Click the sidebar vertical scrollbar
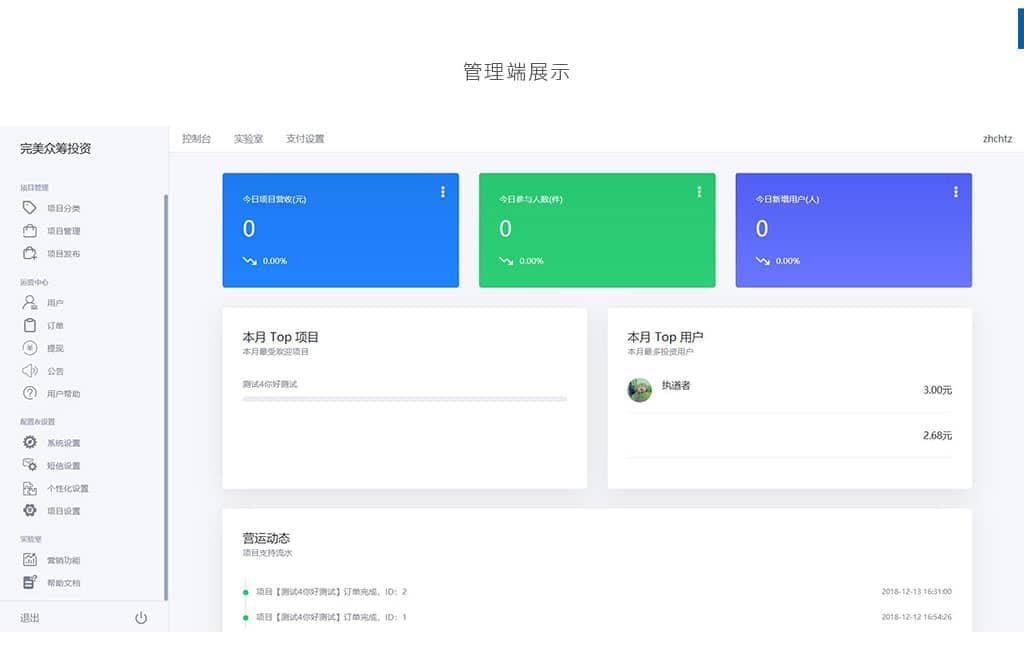 166,397
